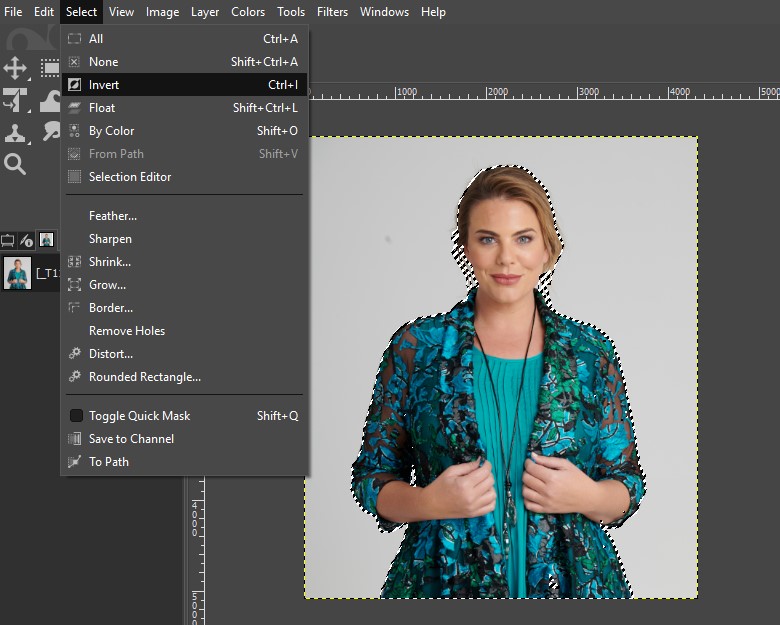This screenshot has height=625, width=780.
Task: Toggle Quick Mask checkbox
Action: click(76, 416)
